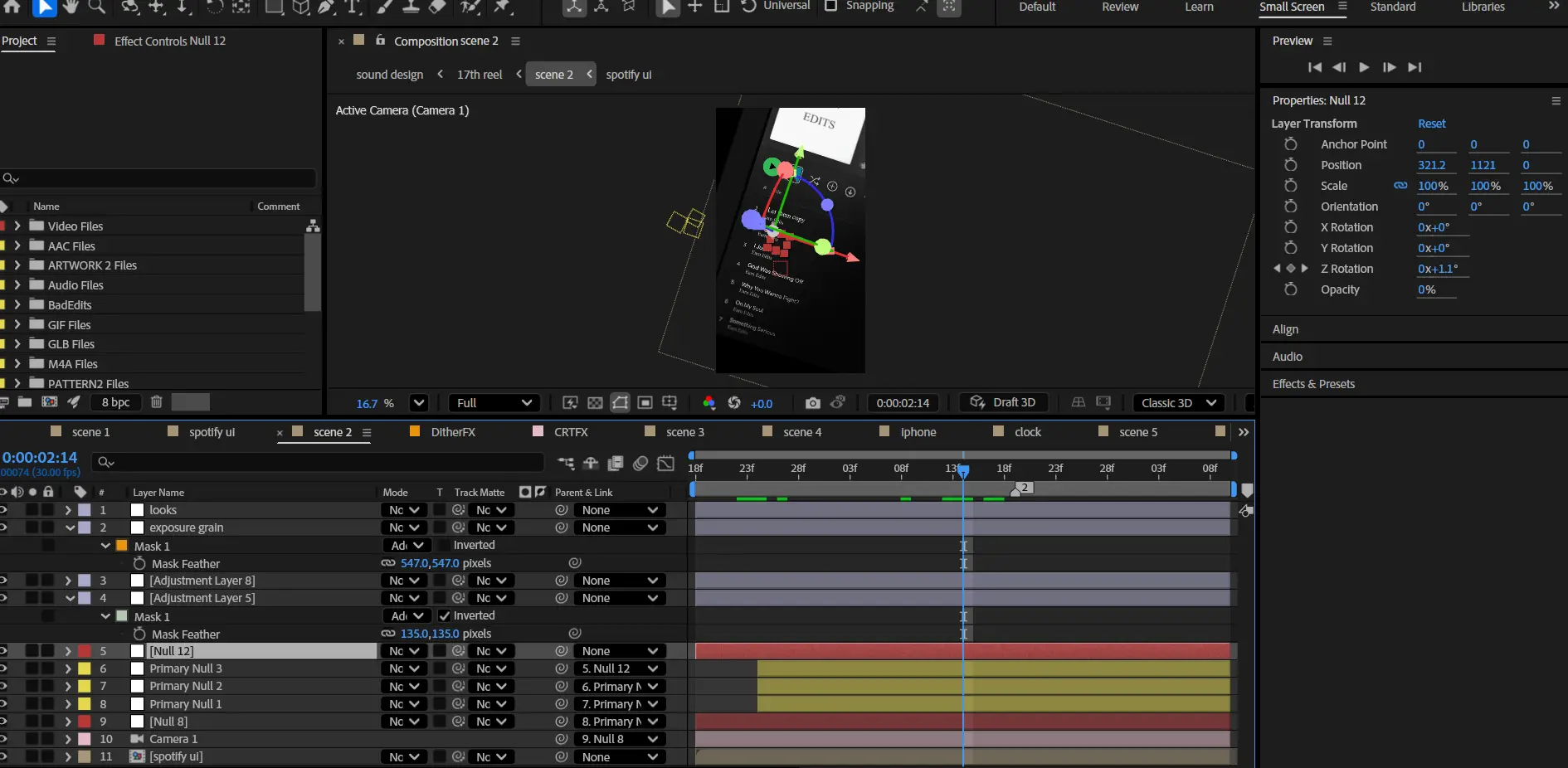Select the Type text tool
The image size is (1568, 768).
coord(353,7)
